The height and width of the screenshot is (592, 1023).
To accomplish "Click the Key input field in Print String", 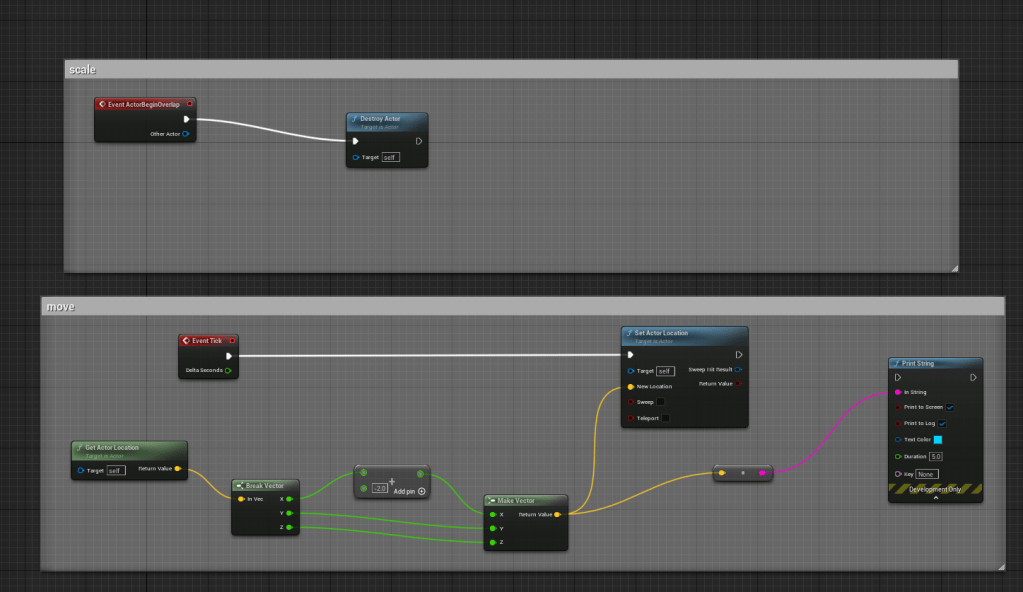I will click(x=927, y=474).
